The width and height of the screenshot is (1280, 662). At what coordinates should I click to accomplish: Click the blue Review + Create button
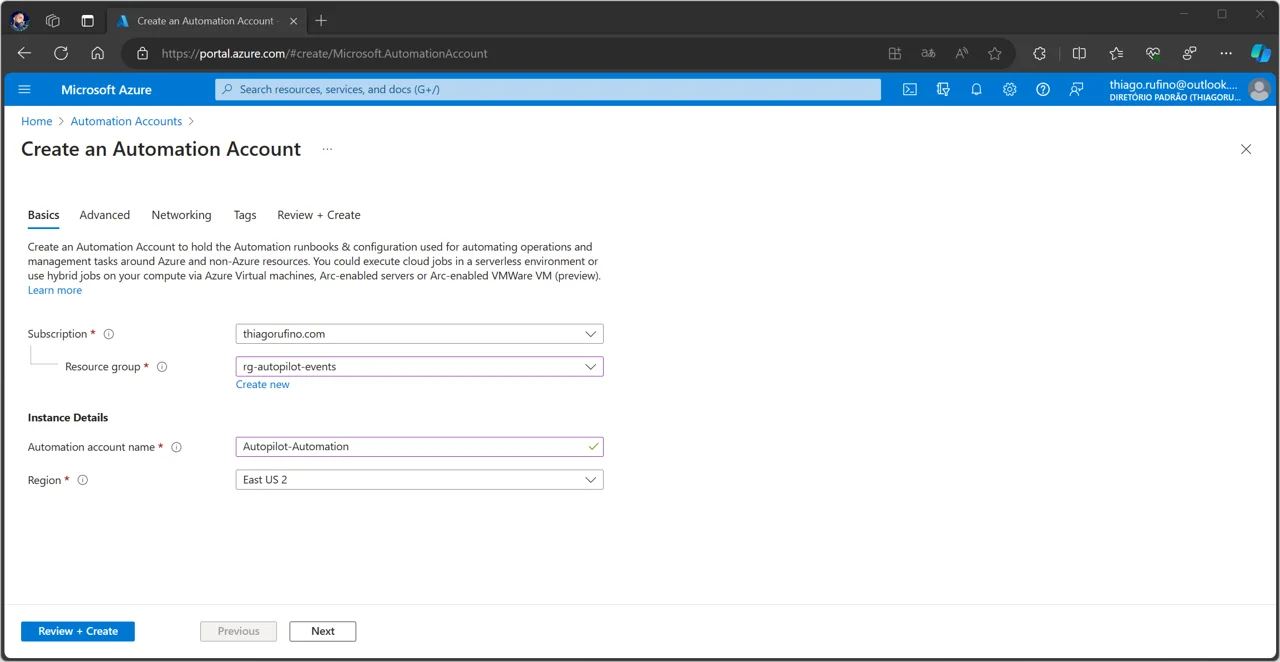click(78, 631)
